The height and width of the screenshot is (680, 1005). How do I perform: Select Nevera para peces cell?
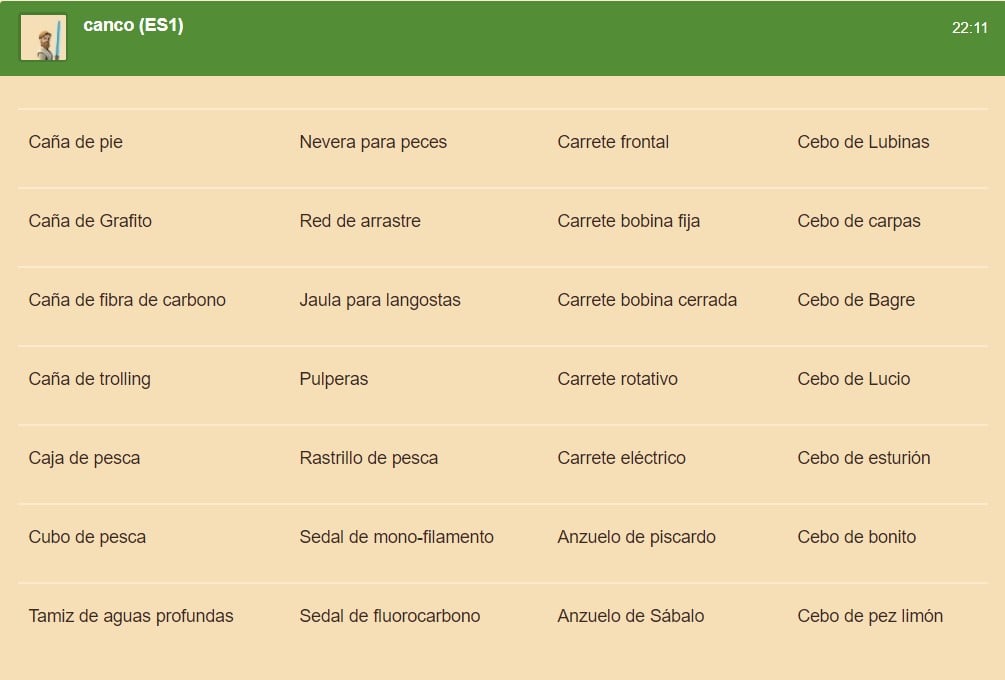pos(373,142)
